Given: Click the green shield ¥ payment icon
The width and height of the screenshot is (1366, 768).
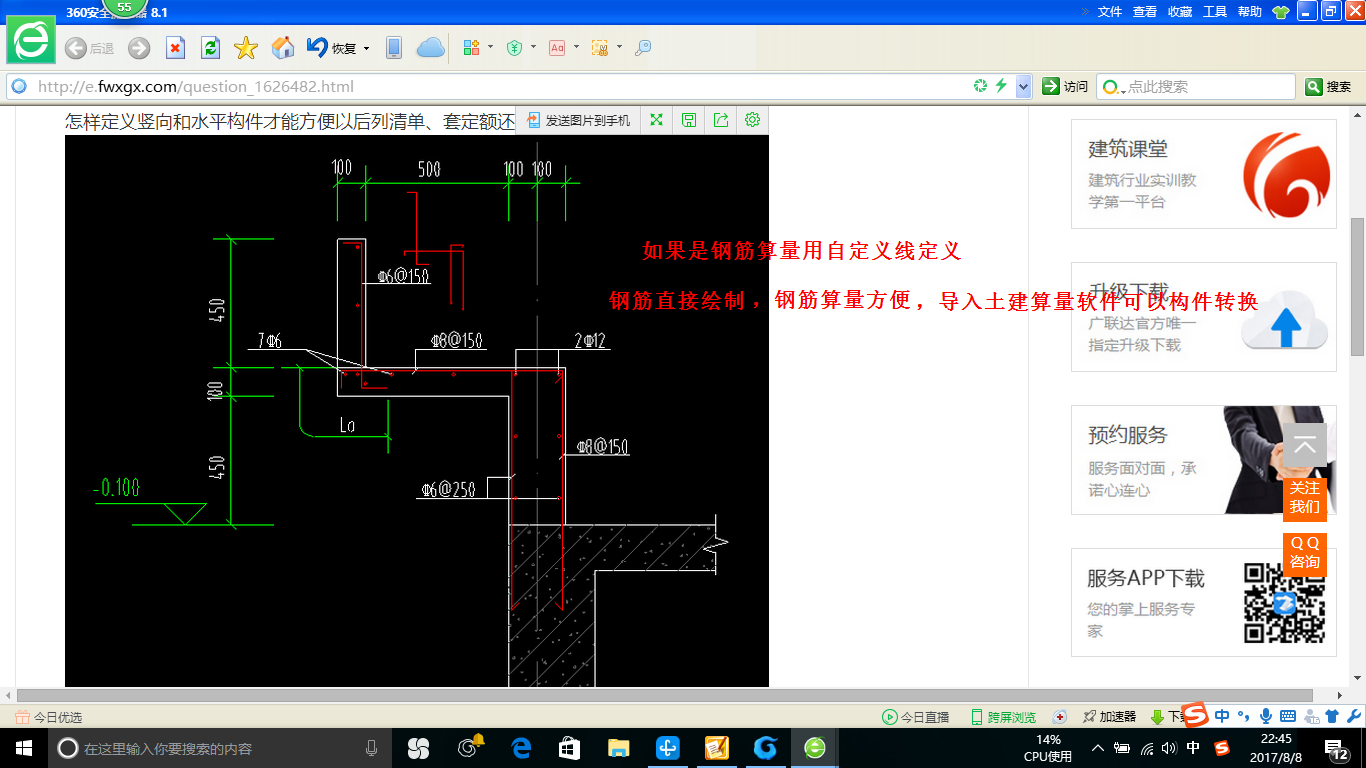Looking at the screenshot, I should pos(514,47).
